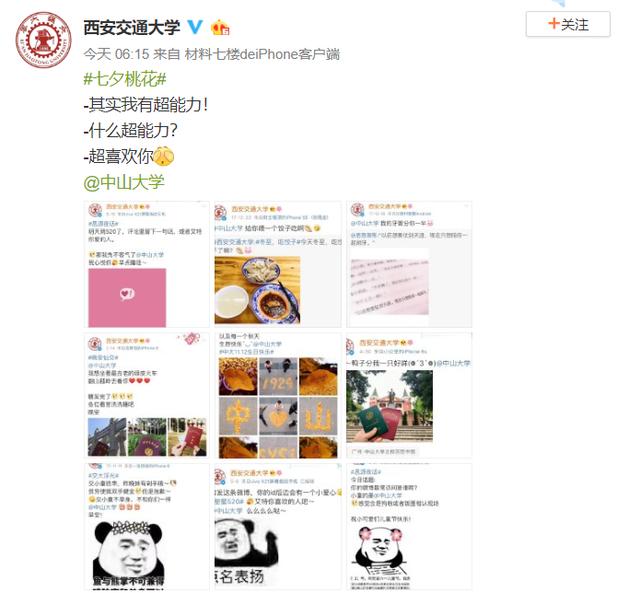Screen dimensions: 640x593
Task: Click the 材料七楼deiPhone客户端 source link
Action: (262, 54)
